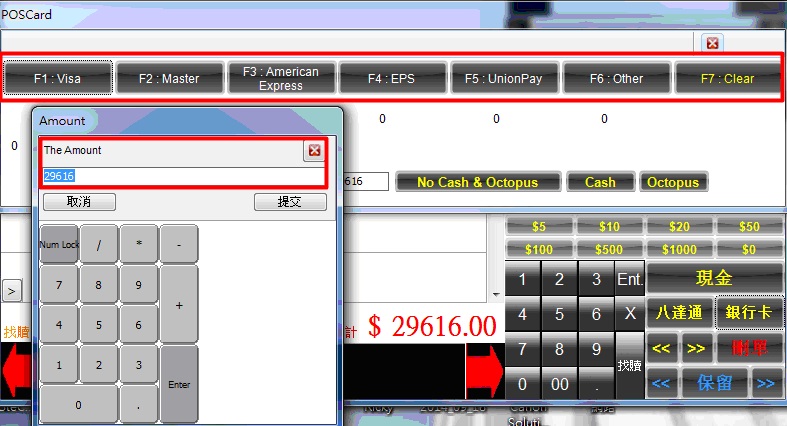787x426 pixels.
Task: Tap gray key 3 on the Amount keypad
Action: [139, 365]
